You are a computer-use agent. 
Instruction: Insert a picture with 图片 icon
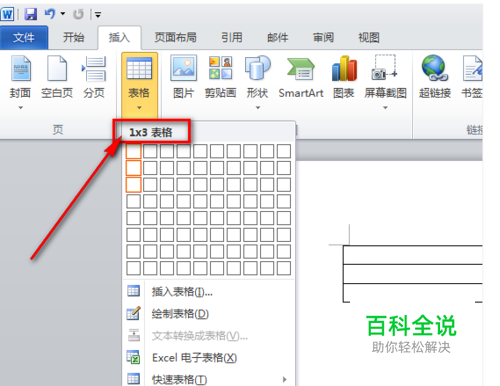tap(183, 68)
